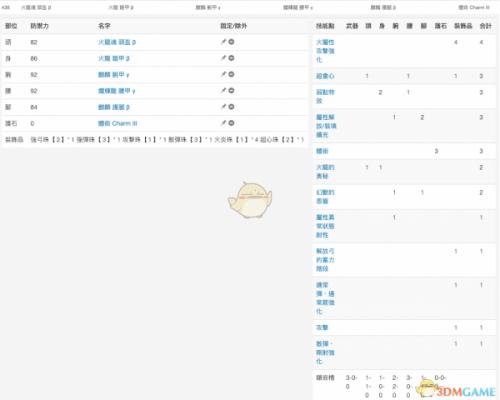This screenshot has width=500, height=400.
Task: Open the 超會心 skill link
Action: tap(325, 76)
